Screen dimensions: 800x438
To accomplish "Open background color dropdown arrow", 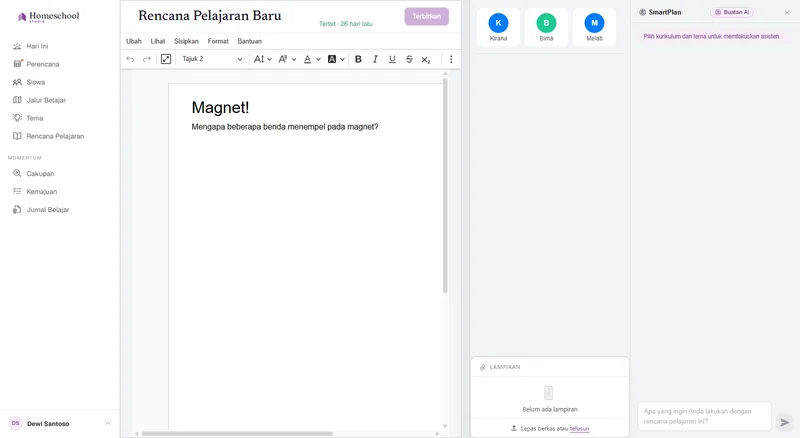I will coord(342,59).
